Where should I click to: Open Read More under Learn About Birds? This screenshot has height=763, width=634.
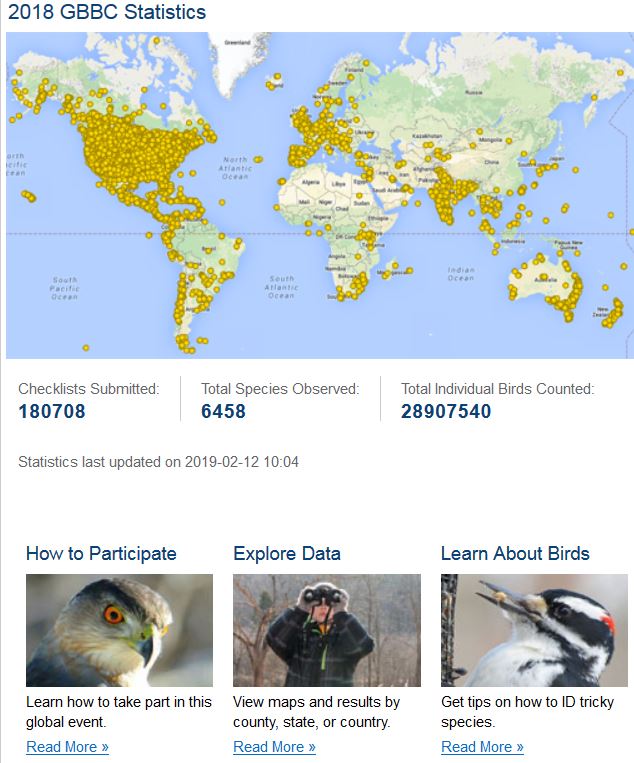coord(482,746)
